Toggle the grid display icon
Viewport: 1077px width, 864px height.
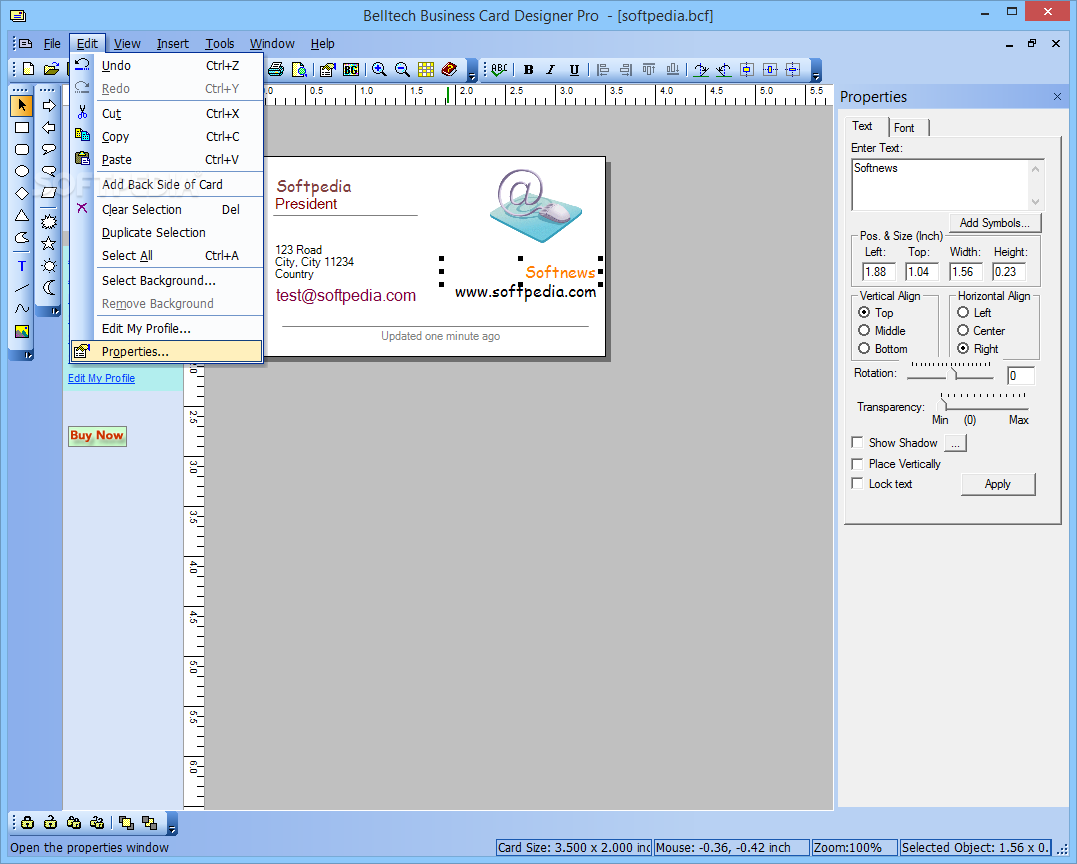tap(426, 69)
